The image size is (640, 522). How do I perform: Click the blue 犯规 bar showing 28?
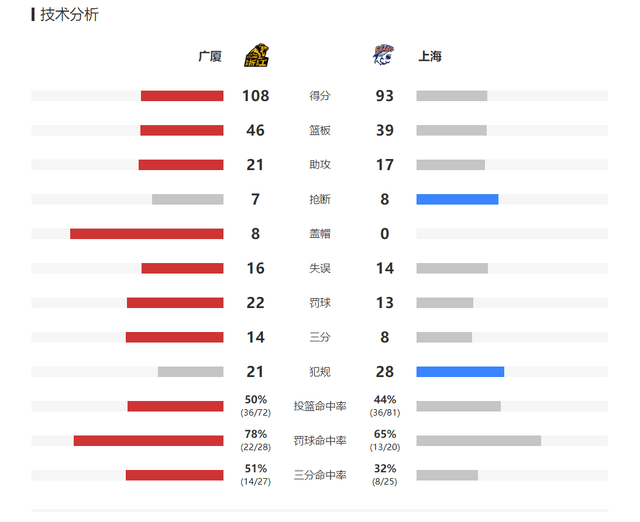[460, 372]
